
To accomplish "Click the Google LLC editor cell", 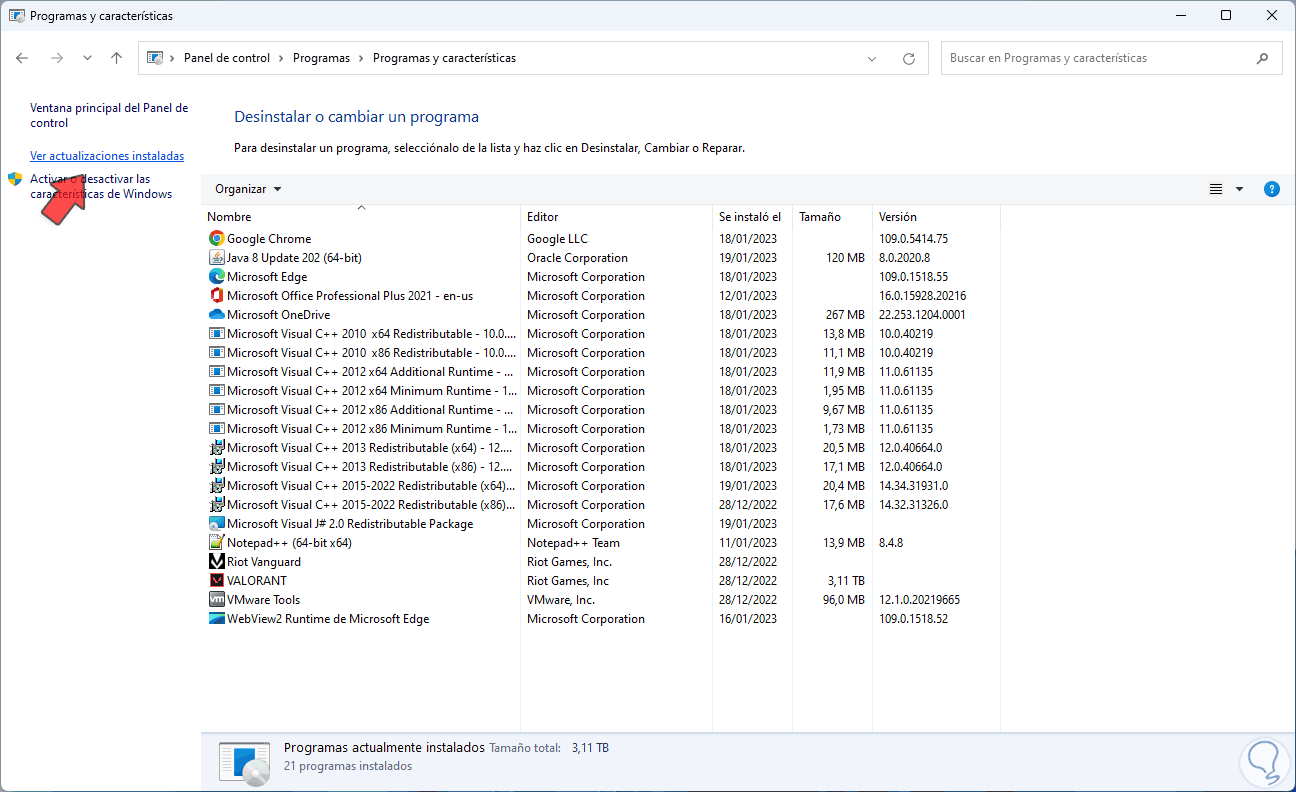I will [558, 239].
